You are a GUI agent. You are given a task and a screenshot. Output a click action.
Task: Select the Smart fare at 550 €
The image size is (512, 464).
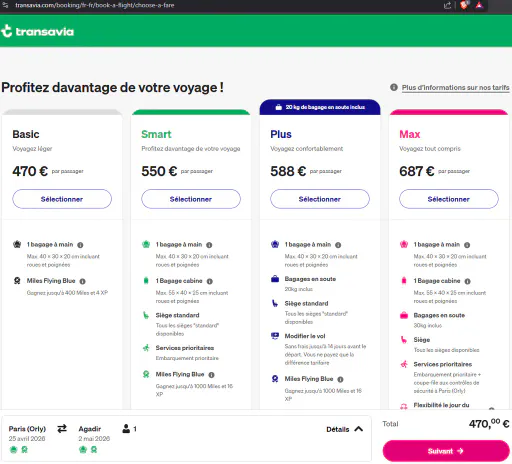tap(191, 199)
